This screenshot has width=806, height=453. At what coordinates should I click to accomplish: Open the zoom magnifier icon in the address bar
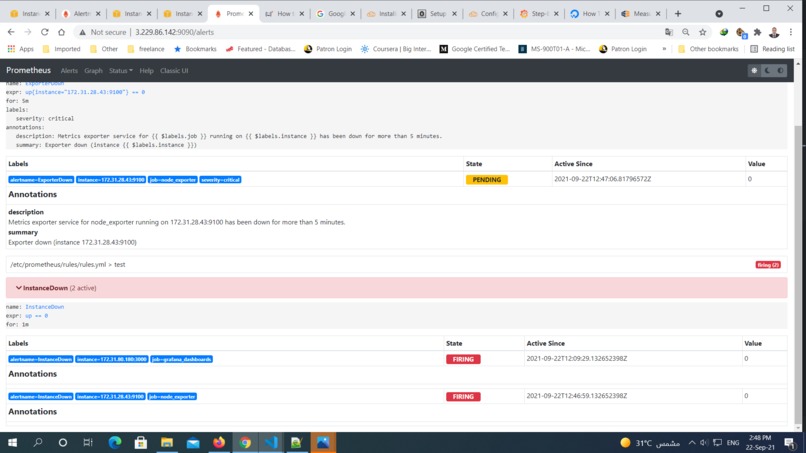tap(686, 32)
